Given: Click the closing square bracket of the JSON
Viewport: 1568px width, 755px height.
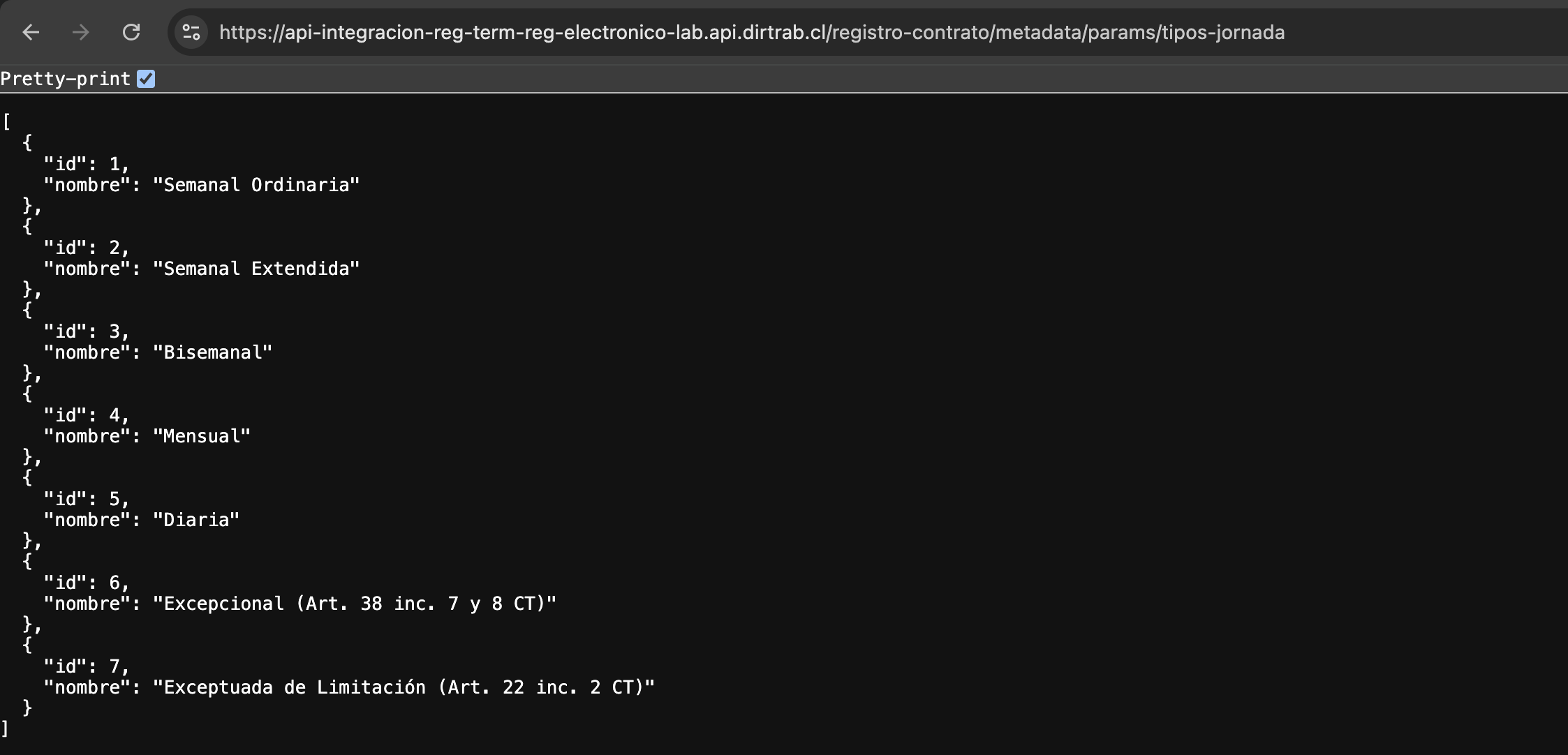Looking at the screenshot, I should click(5, 729).
